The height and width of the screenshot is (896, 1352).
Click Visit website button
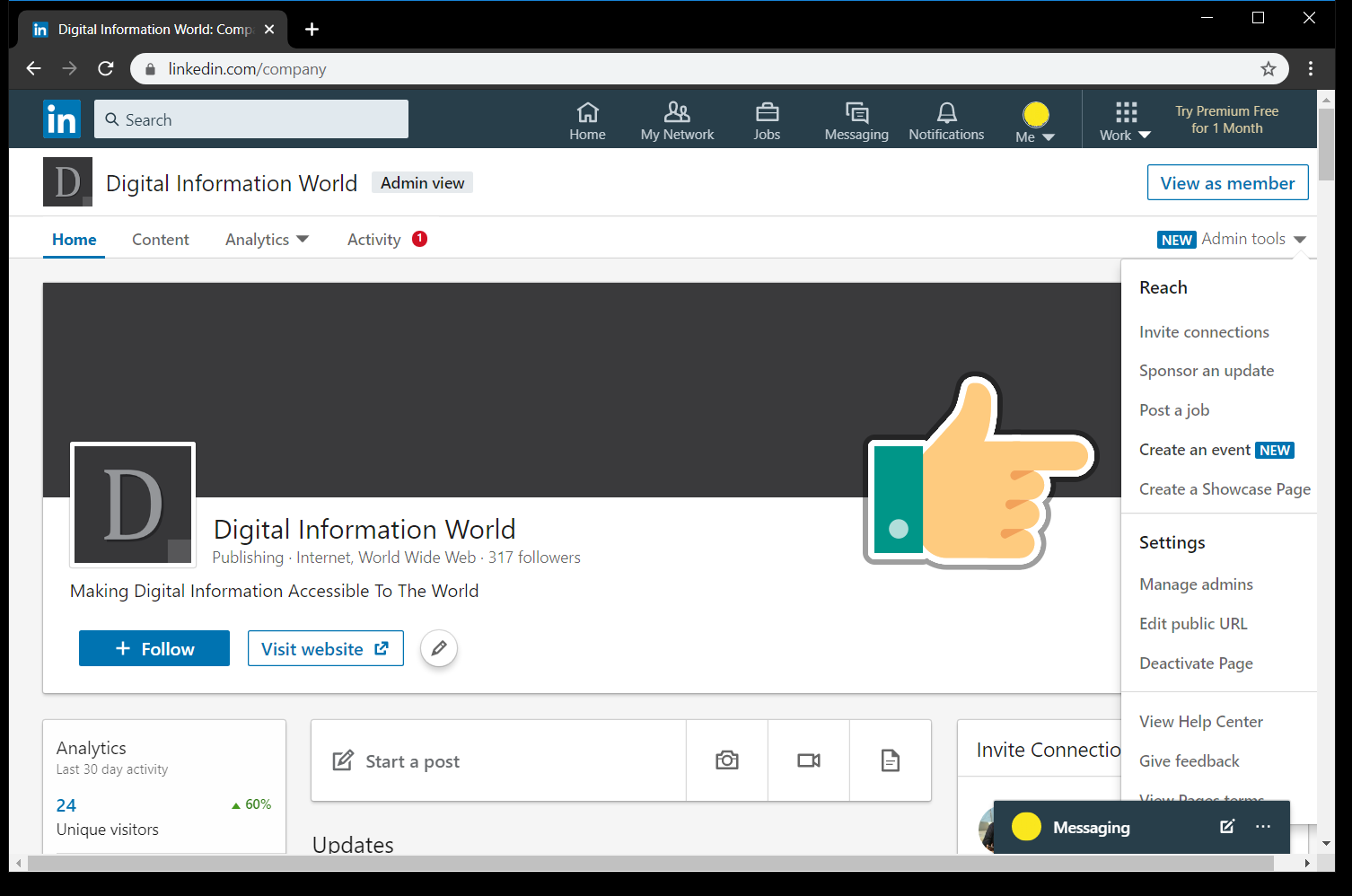[x=326, y=648]
